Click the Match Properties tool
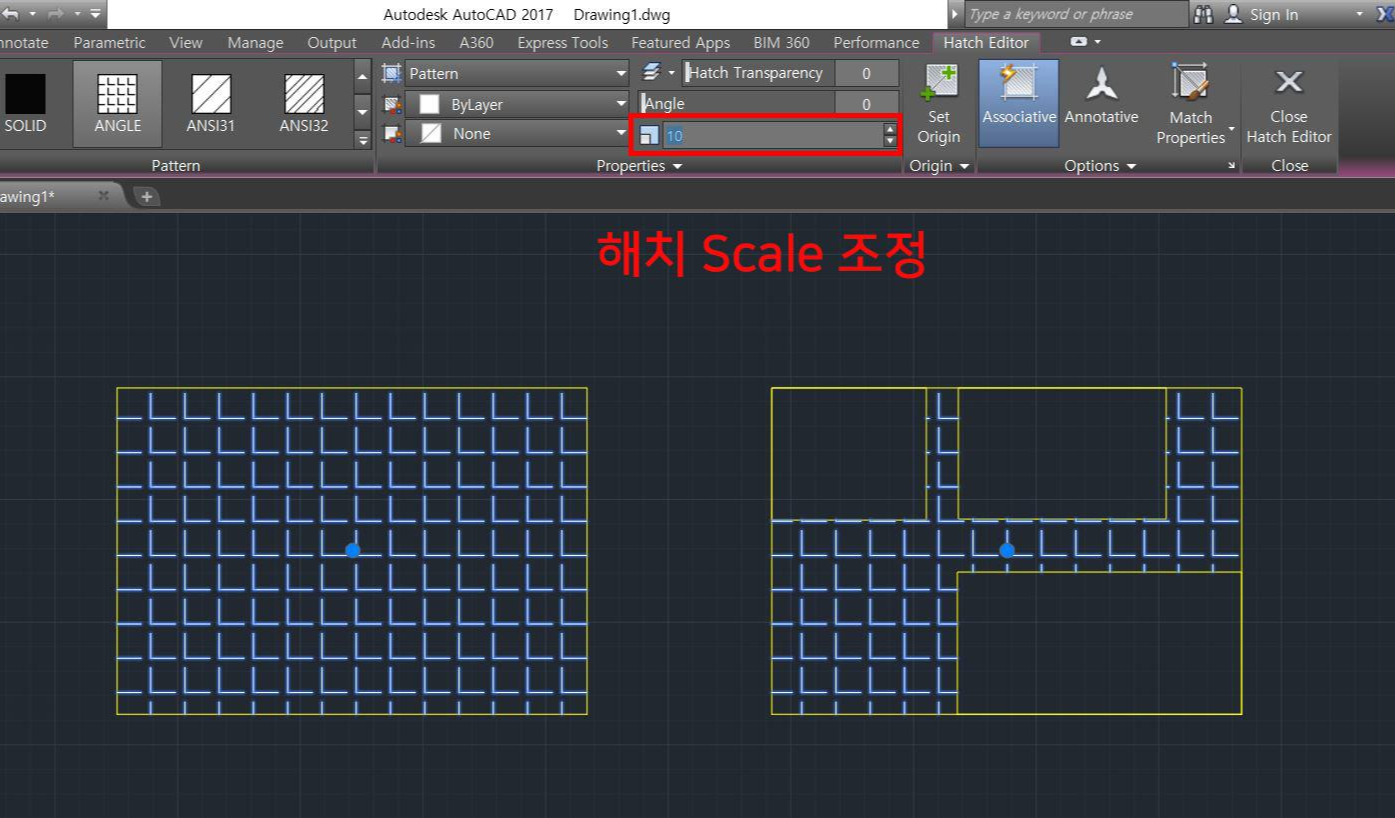 coord(1189,103)
